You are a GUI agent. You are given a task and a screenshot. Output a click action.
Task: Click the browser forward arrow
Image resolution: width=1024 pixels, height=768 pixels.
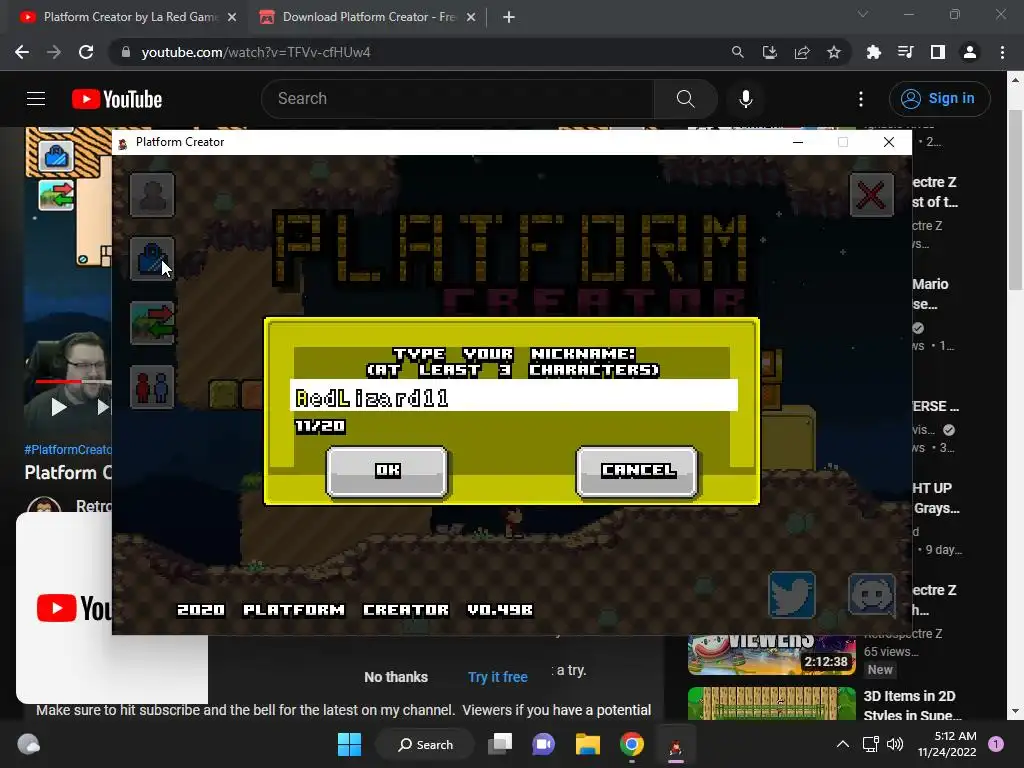click(x=54, y=52)
